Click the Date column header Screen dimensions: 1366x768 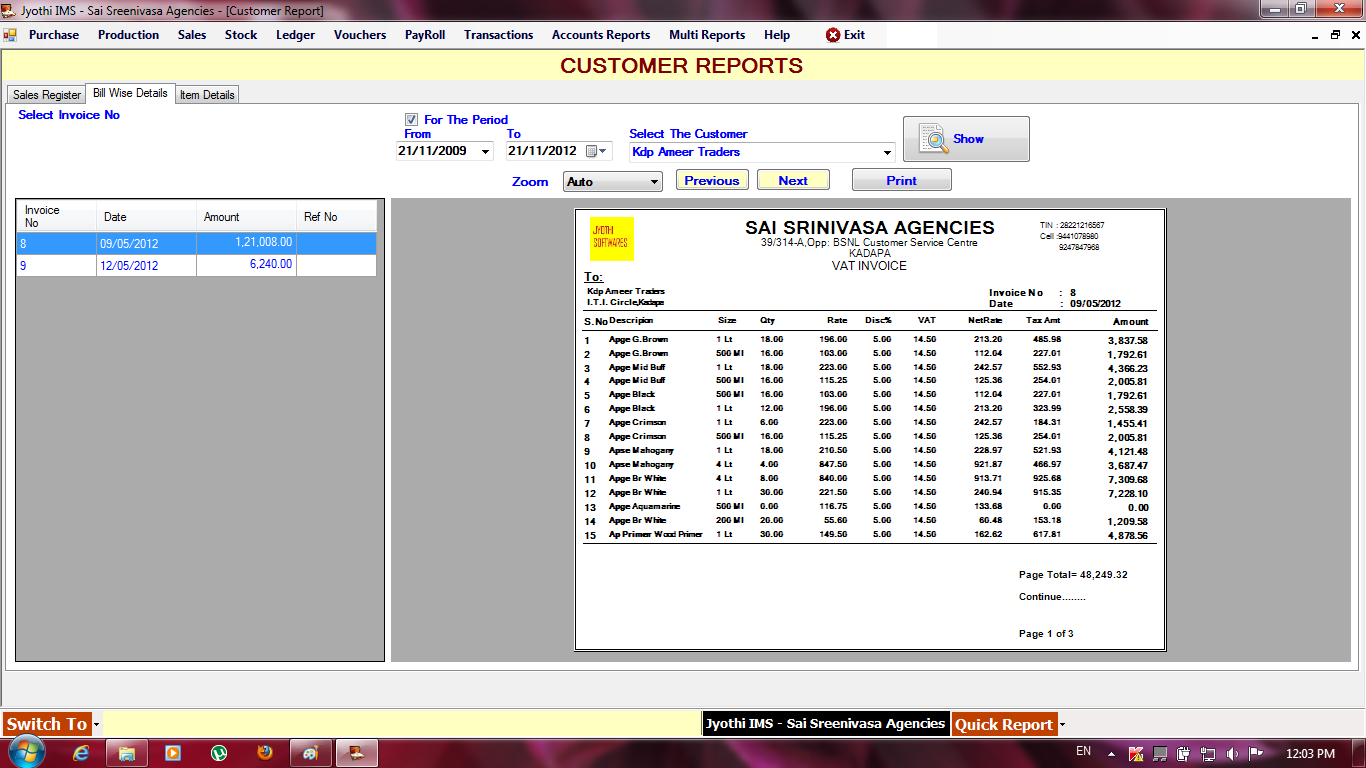pyautogui.click(x=146, y=216)
